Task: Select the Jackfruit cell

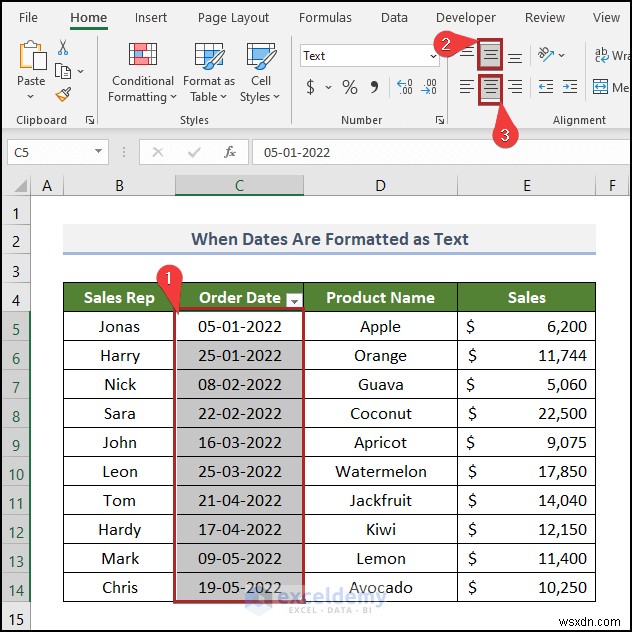Action: 380,501
